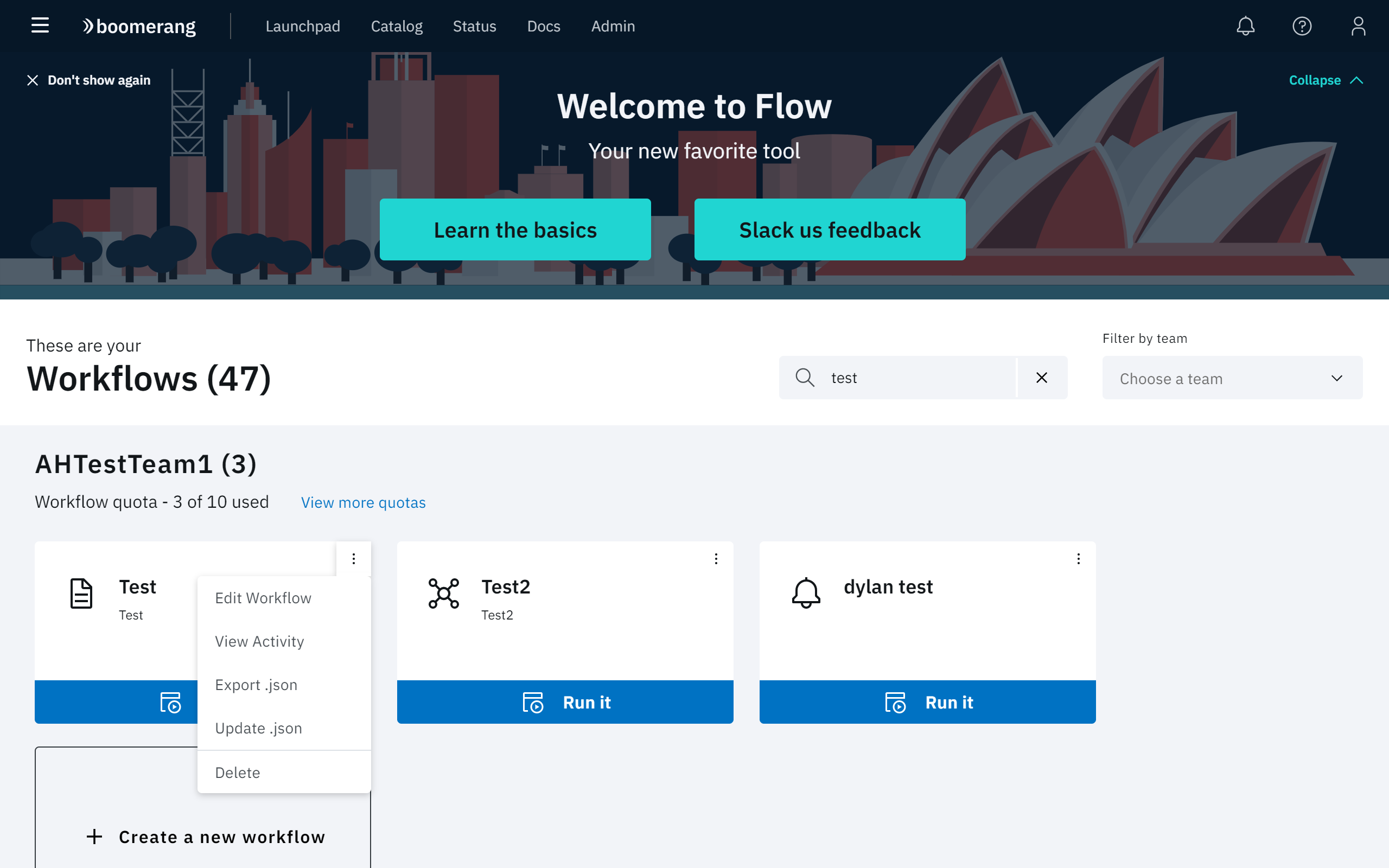Click the run icon on Test2 card
This screenshot has height=868, width=1389.
pos(533,702)
